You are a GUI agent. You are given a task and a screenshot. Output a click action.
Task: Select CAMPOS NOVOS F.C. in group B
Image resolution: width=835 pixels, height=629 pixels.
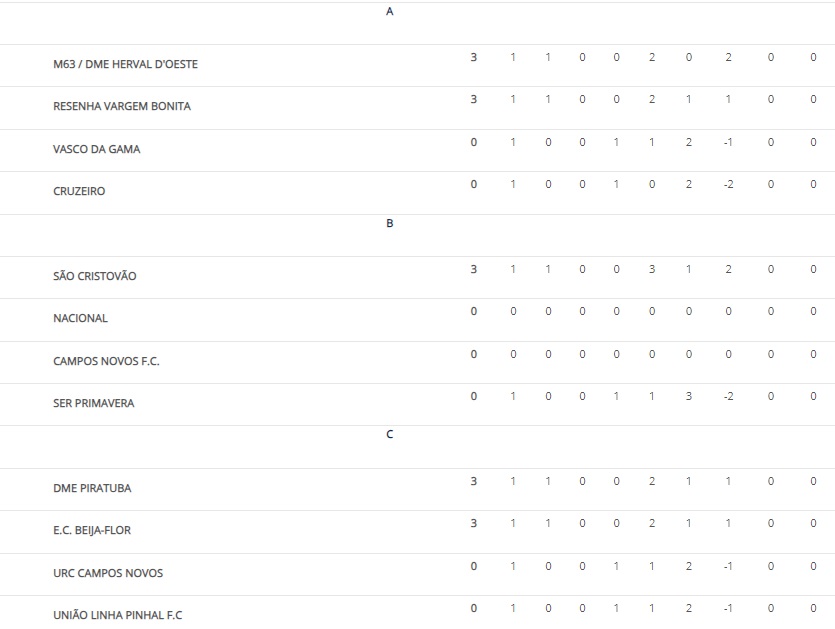pos(106,361)
